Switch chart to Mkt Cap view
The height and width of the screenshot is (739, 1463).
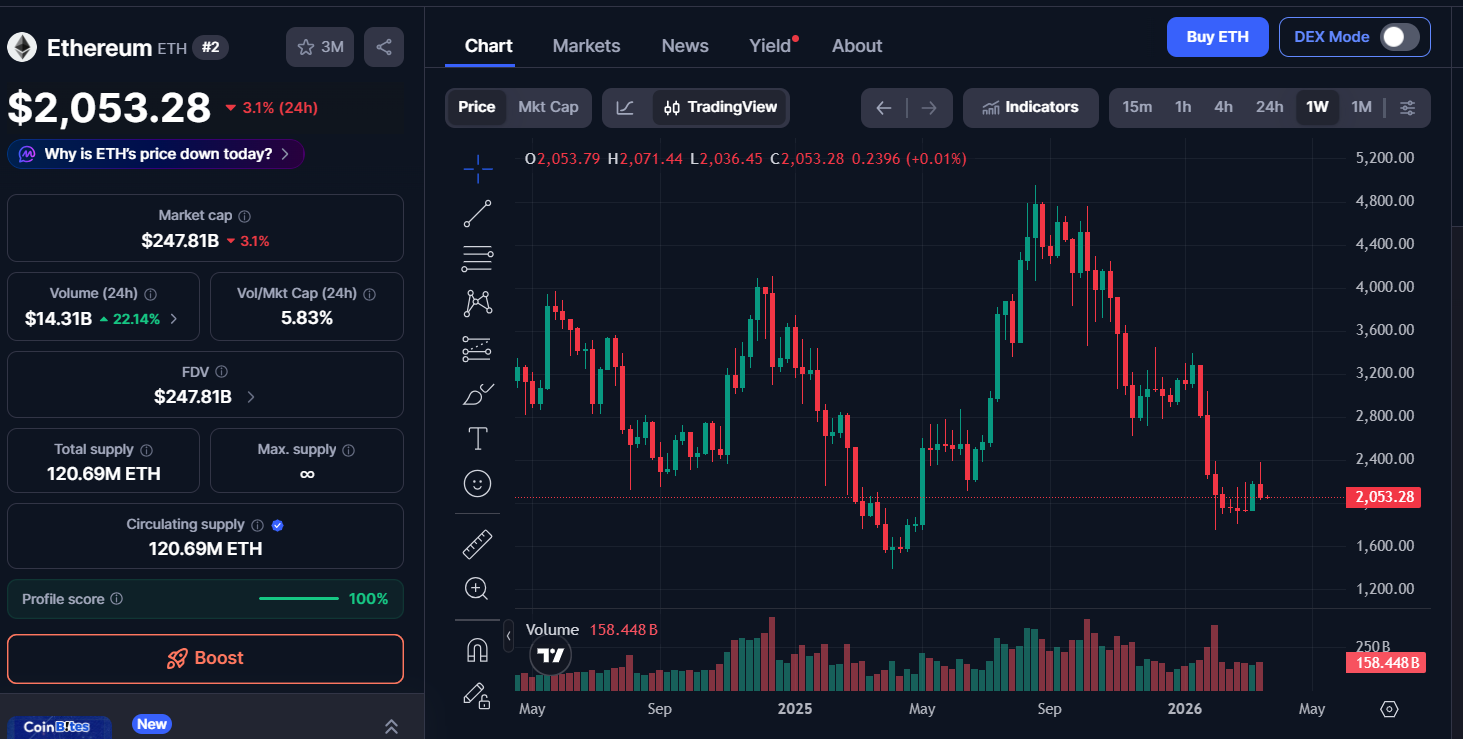548,107
